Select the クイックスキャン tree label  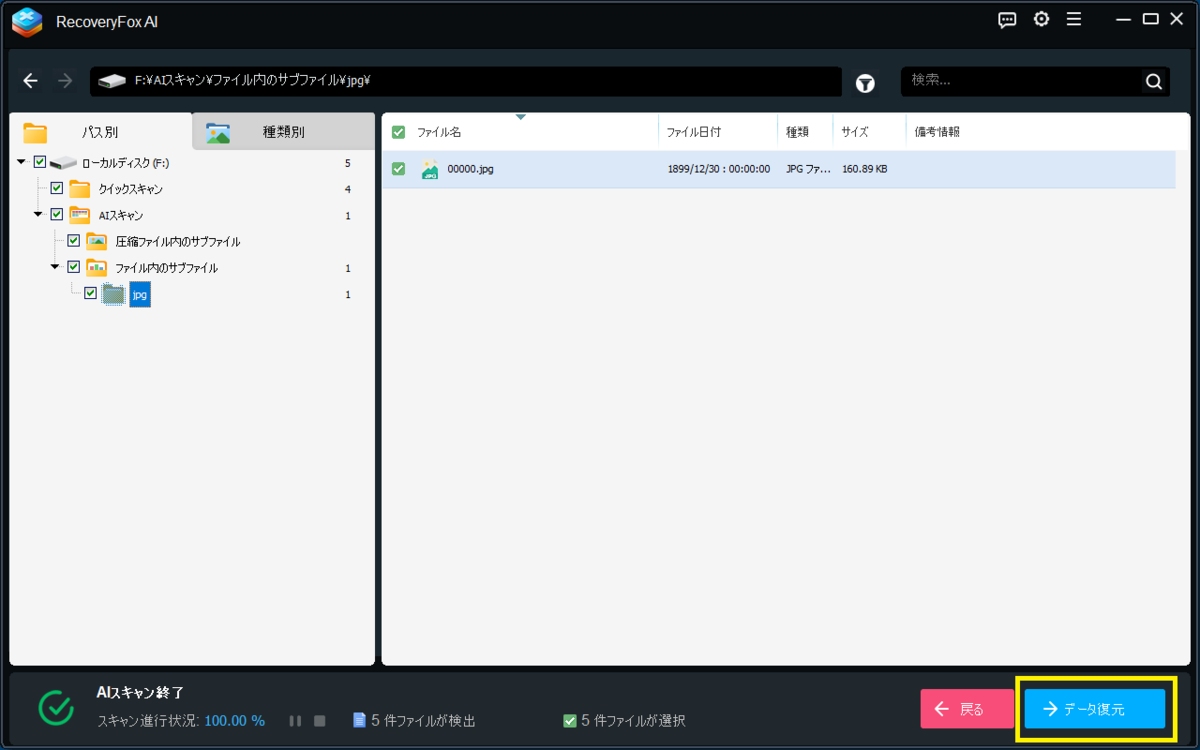[130, 188]
